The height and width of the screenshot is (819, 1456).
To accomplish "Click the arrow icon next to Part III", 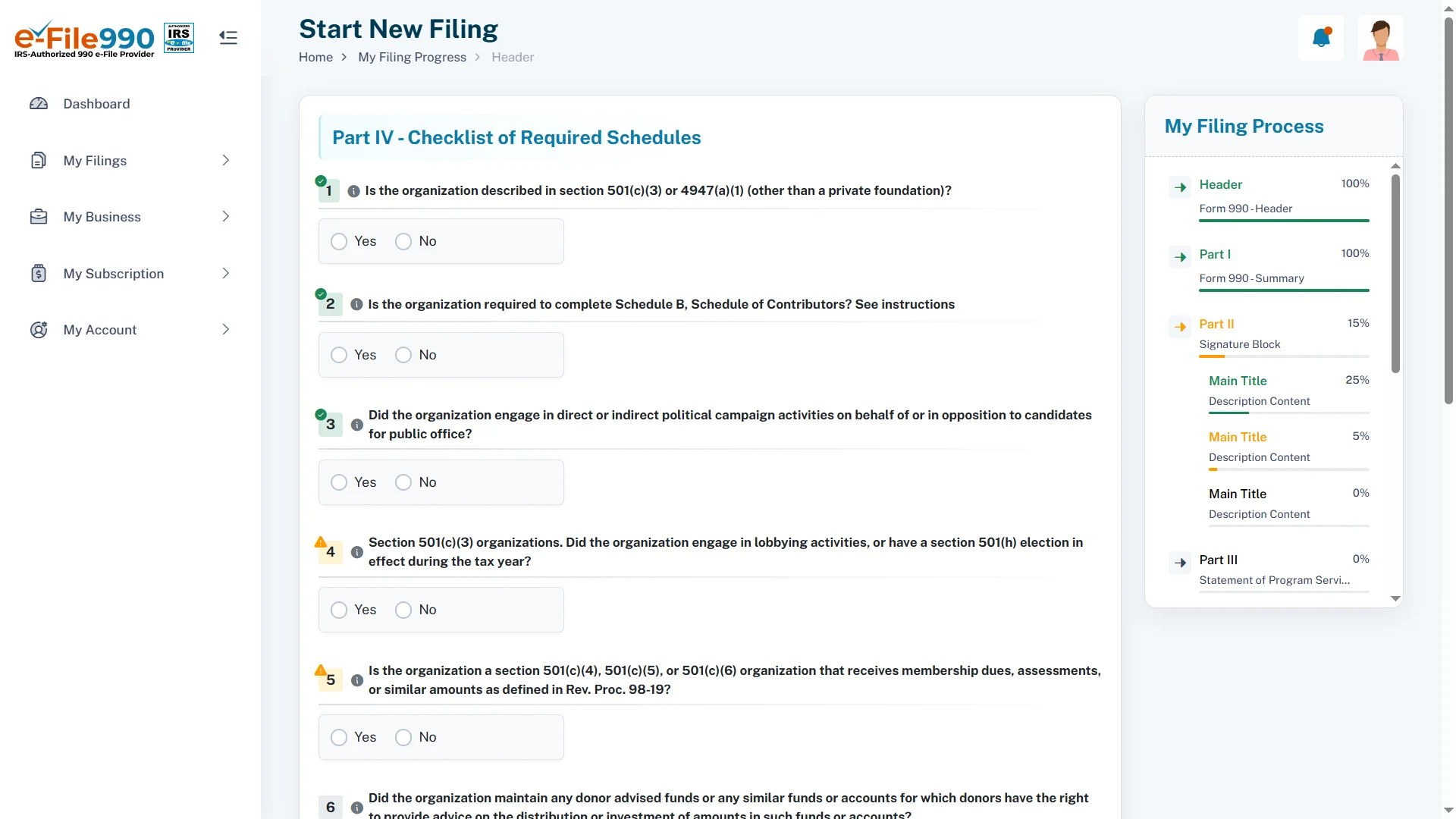I will click(1180, 563).
